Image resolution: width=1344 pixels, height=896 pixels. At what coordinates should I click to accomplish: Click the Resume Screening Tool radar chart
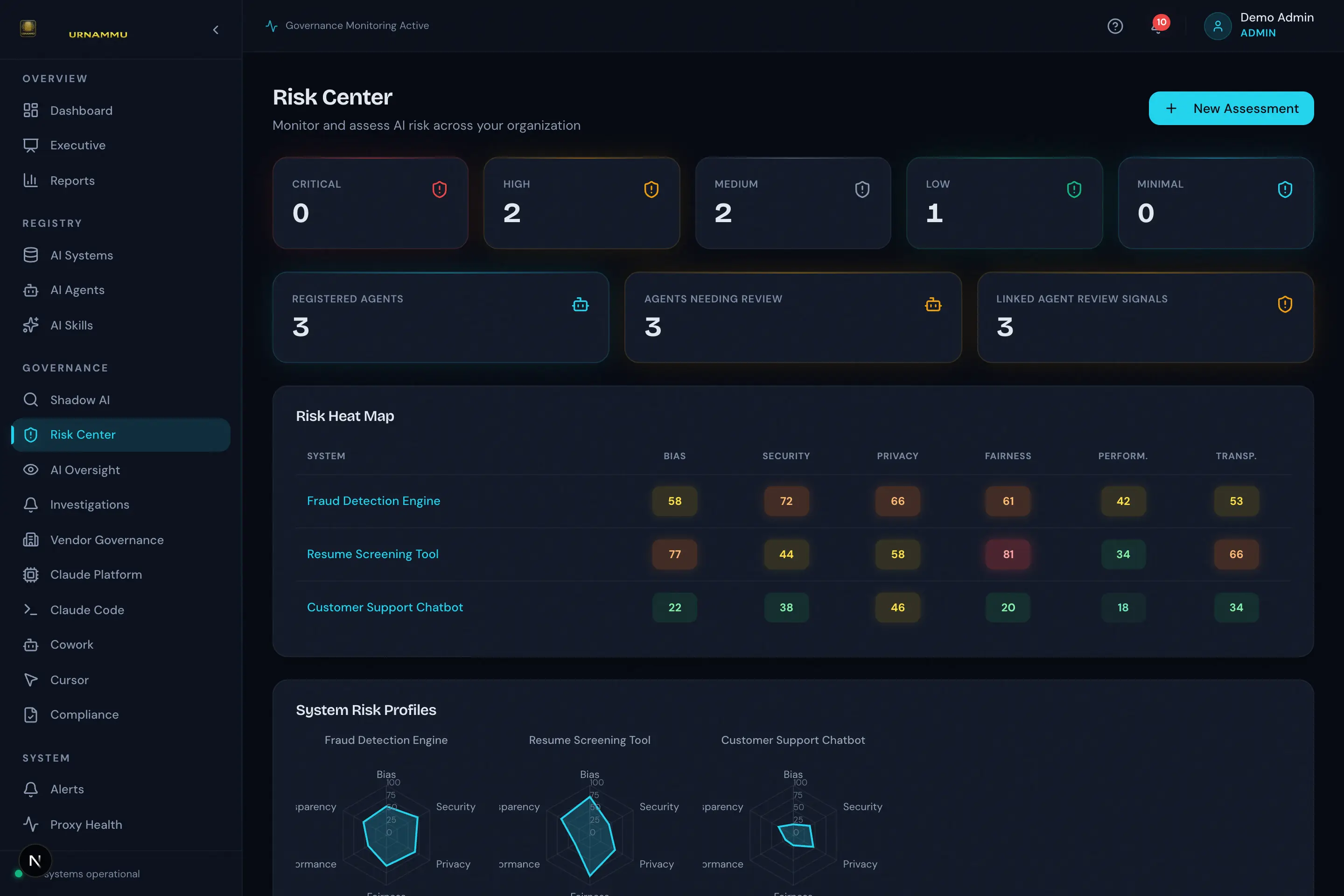[590, 834]
